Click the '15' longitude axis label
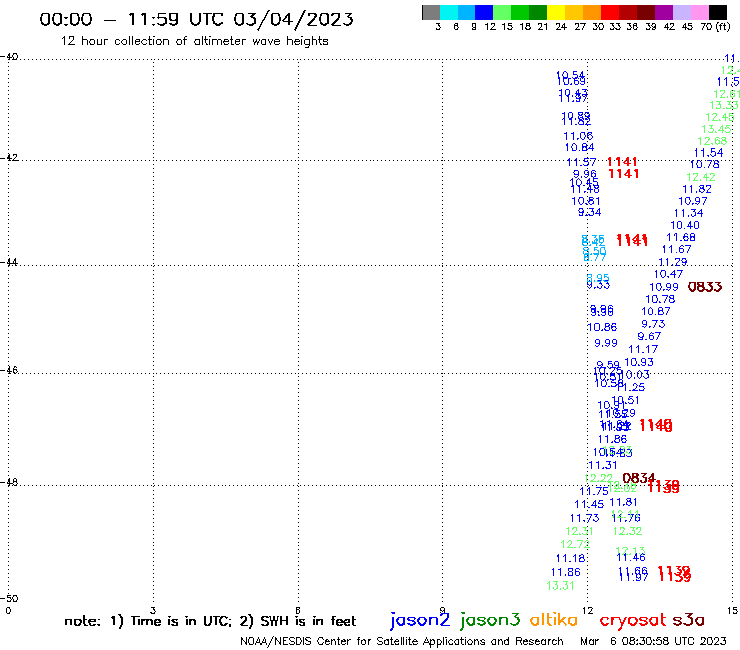Viewport: 740px width, 650px height. point(732,610)
